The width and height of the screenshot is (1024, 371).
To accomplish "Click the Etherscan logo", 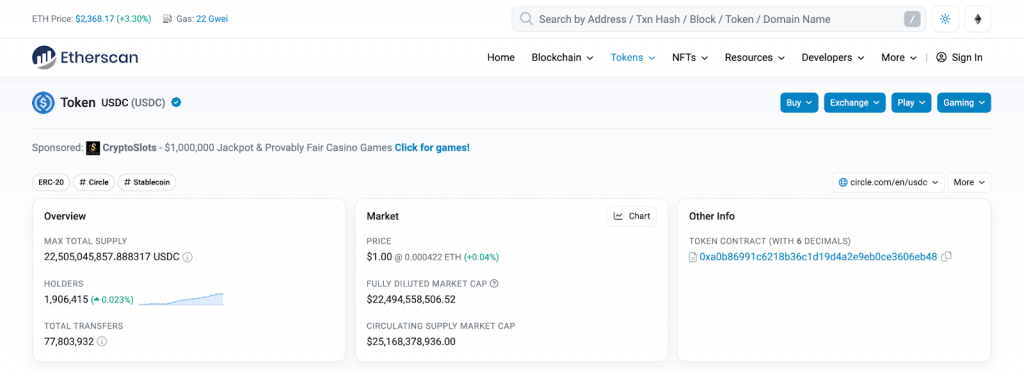I will (x=85, y=57).
